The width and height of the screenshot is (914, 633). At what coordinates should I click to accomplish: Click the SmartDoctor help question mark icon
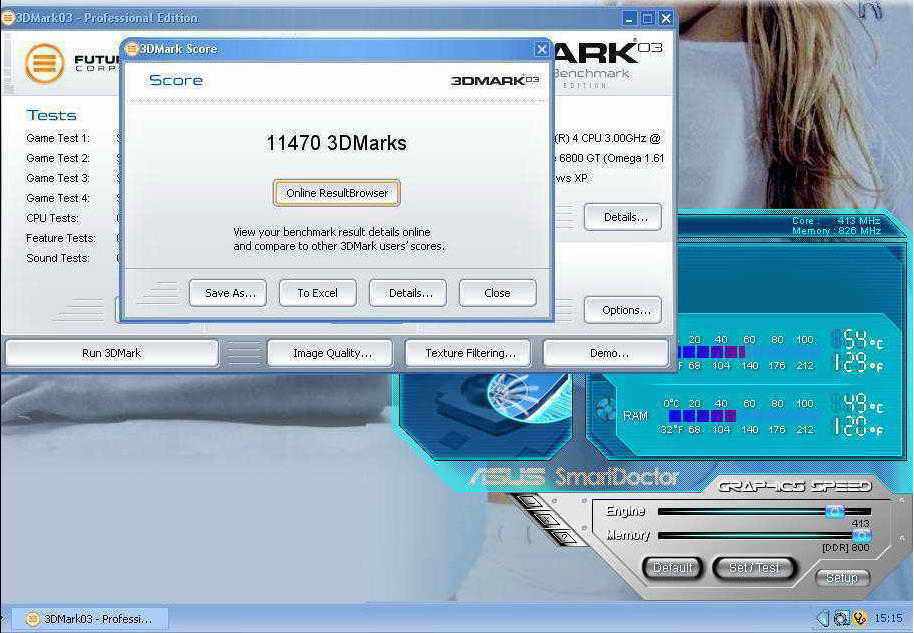coord(564,536)
